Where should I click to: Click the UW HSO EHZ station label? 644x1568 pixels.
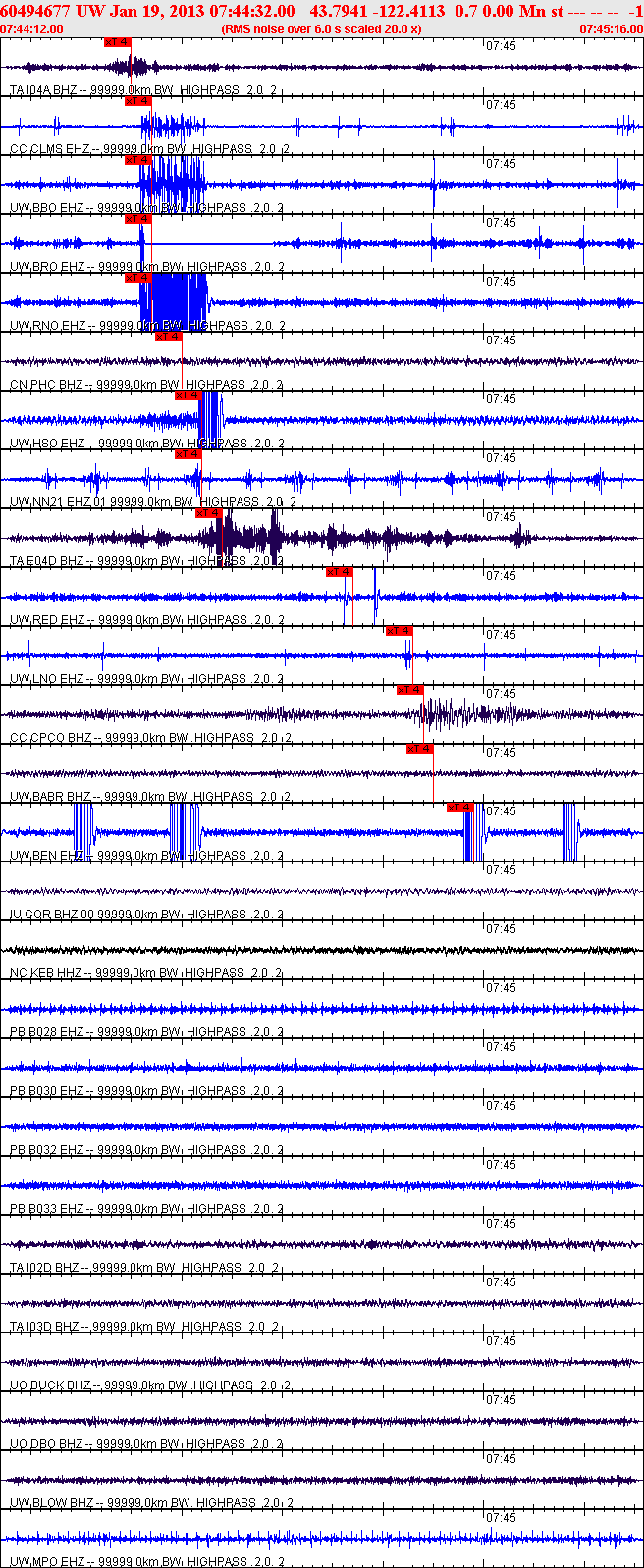(x=47, y=444)
